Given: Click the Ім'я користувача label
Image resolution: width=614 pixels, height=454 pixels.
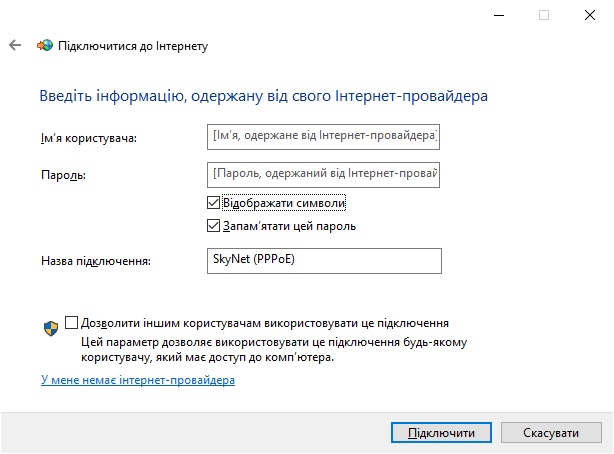Looking at the screenshot, I should (x=89, y=138).
